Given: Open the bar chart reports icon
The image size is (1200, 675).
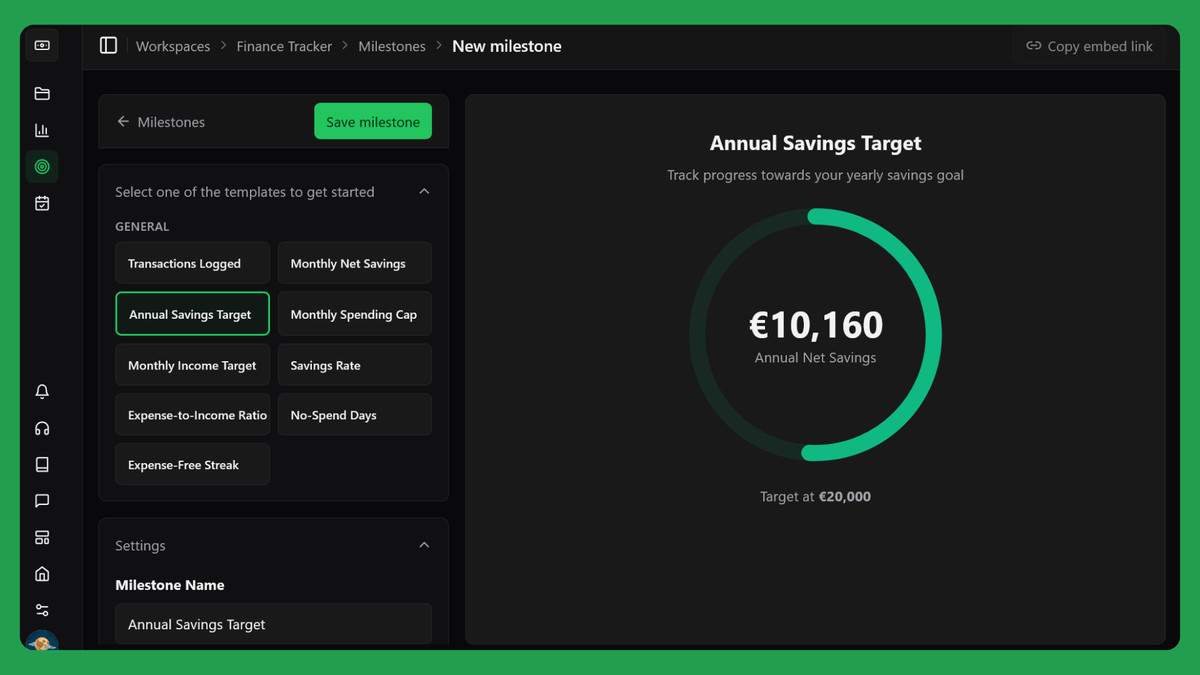Looking at the screenshot, I should pyautogui.click(x=42, y=130).
